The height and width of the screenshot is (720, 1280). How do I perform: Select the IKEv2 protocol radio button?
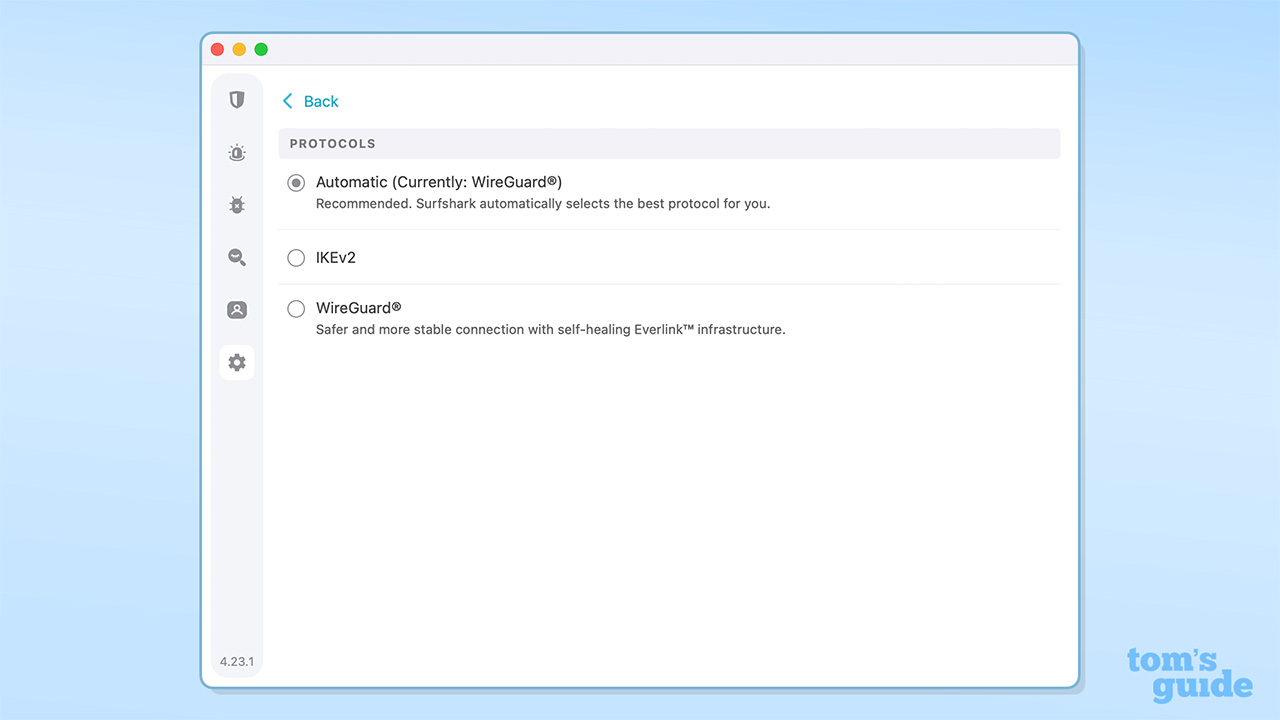[x=296, y=257]
